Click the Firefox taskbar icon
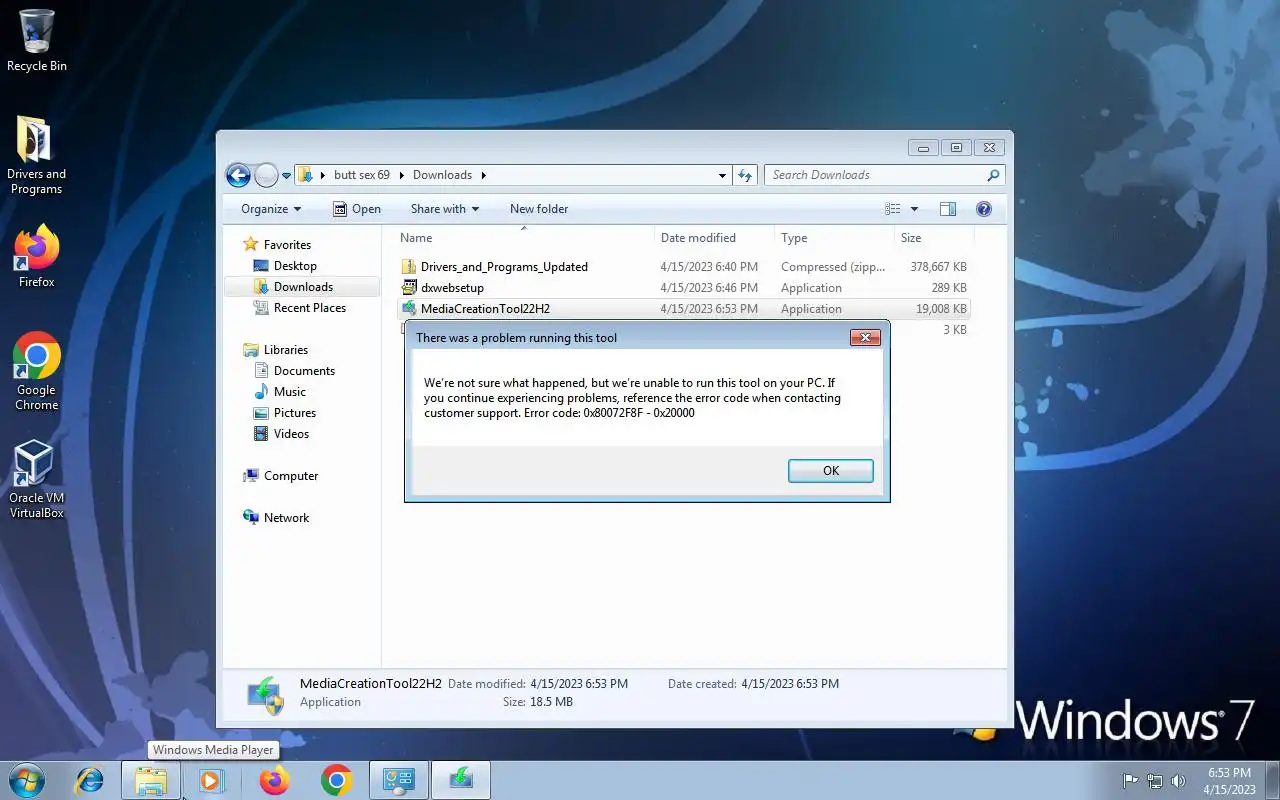This screenshot has height=800, width=1280. coord(274,780)
